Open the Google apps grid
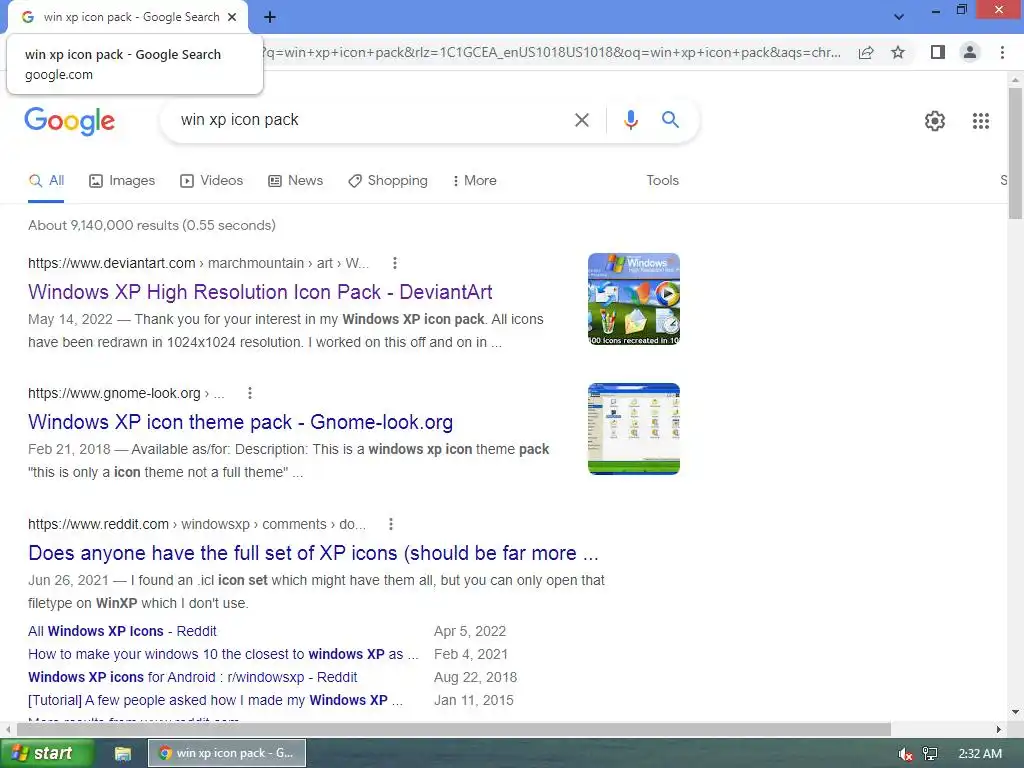1024x768 pixels. (x=980, y=121)
